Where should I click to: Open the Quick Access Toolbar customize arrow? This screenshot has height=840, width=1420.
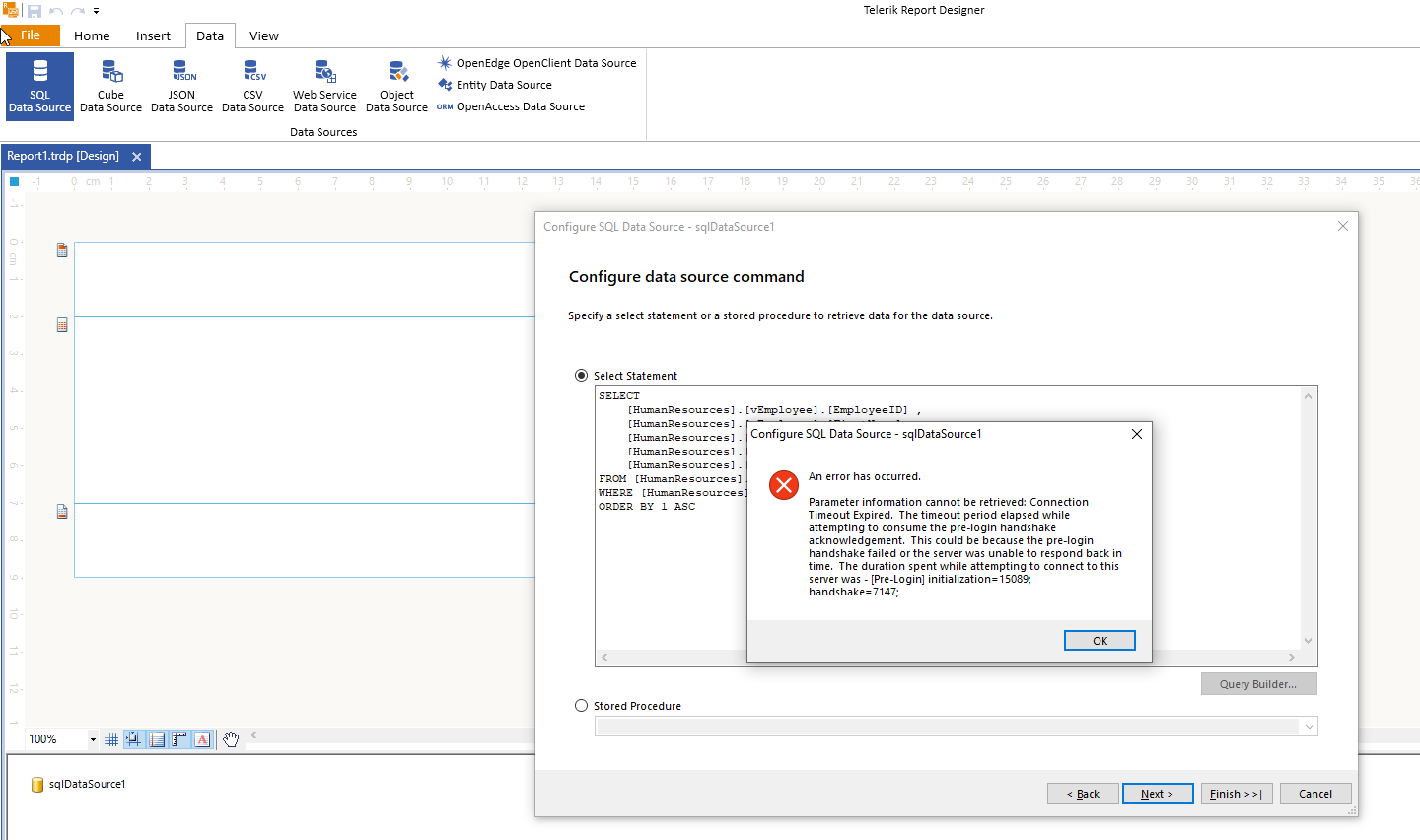tap(97, 11)
